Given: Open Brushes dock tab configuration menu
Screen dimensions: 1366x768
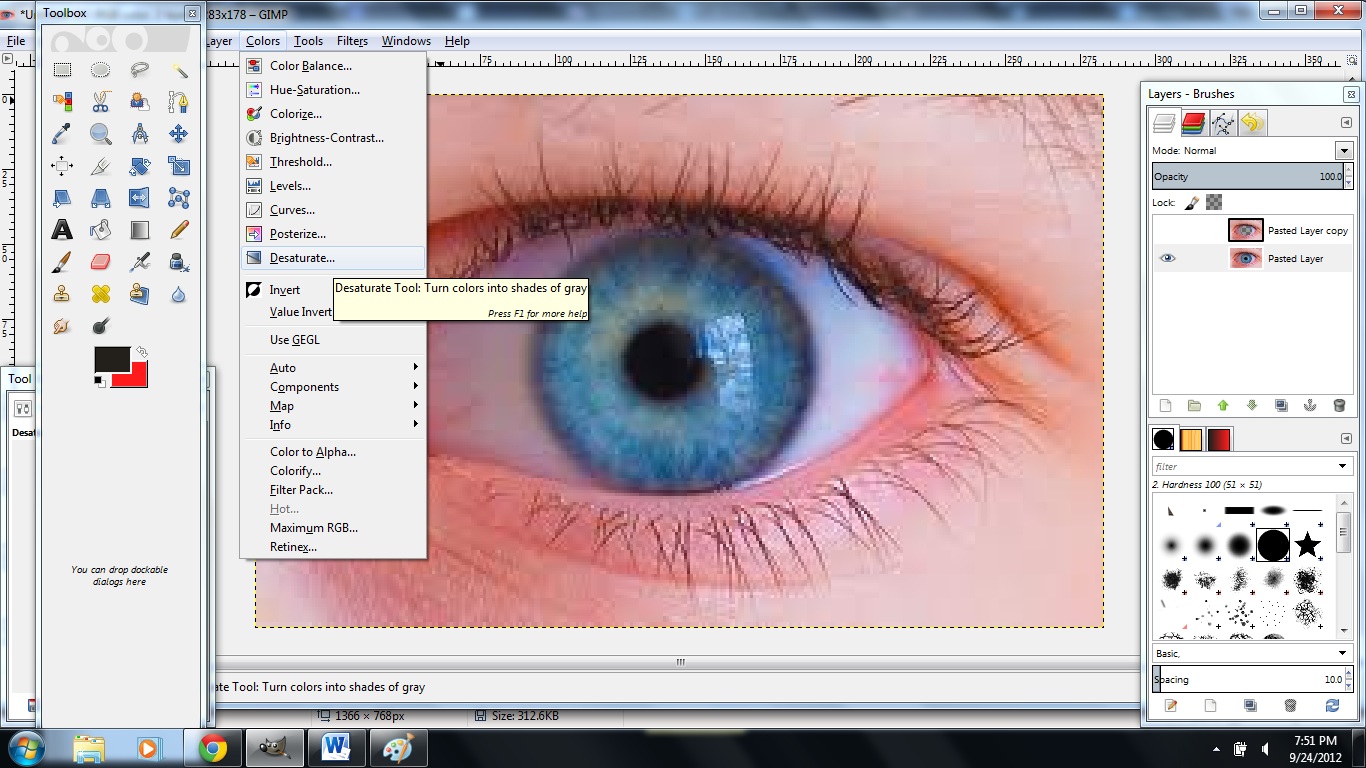Looking at the screenshot, I should [x=1346, y=438].
